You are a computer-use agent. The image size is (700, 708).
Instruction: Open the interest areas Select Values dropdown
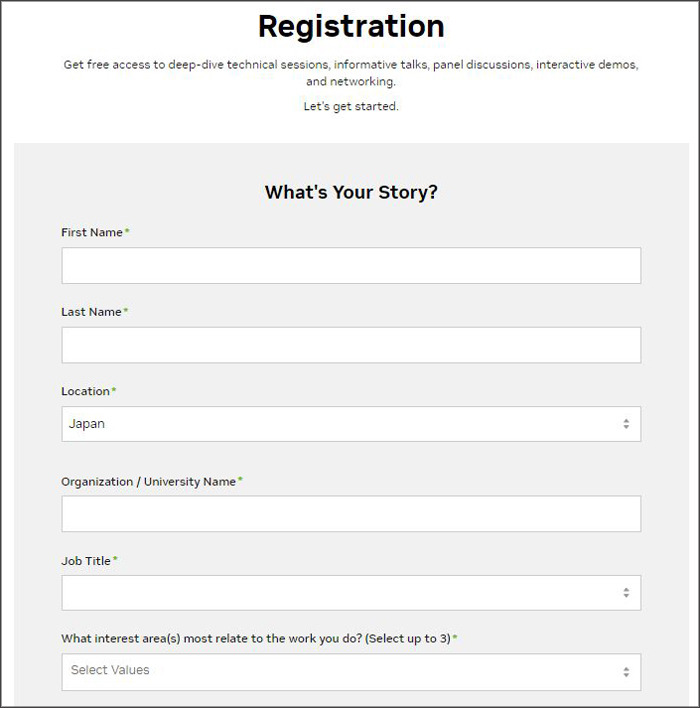tap(340, 671)
